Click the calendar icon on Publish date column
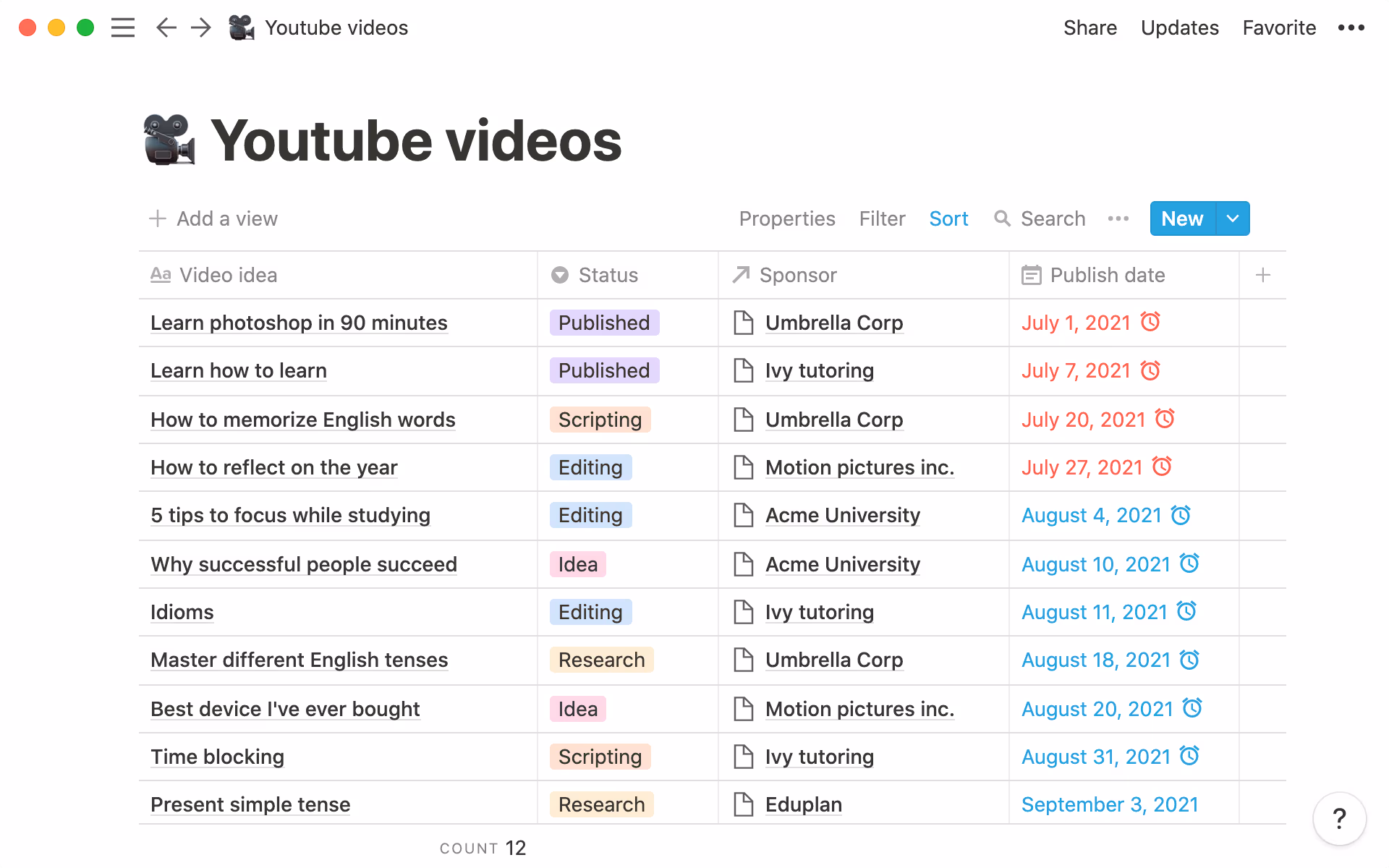The height and width of the screenshot is (868, 1389). coord(1031,275)
